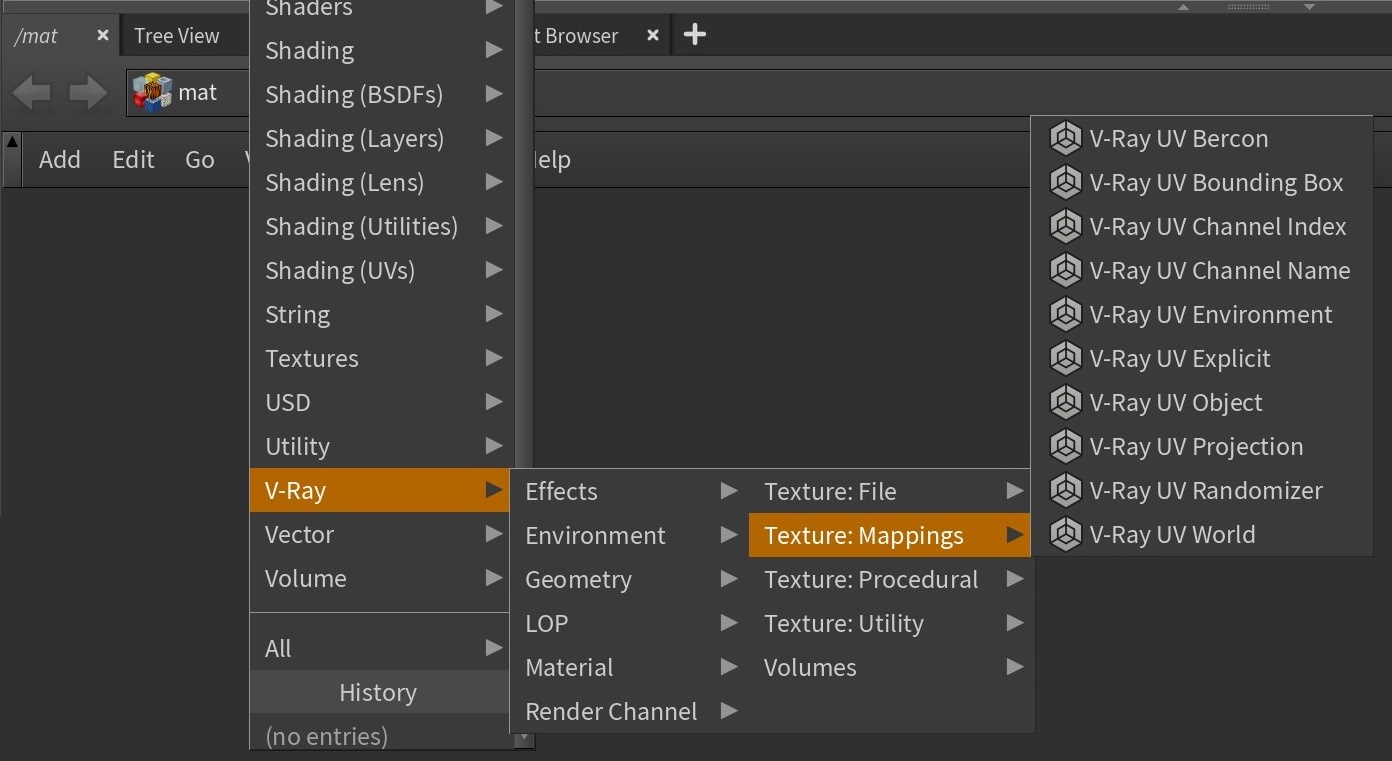
Task: Open the Textures submenu
Action: pyautogui.click(x=382, y=358)
